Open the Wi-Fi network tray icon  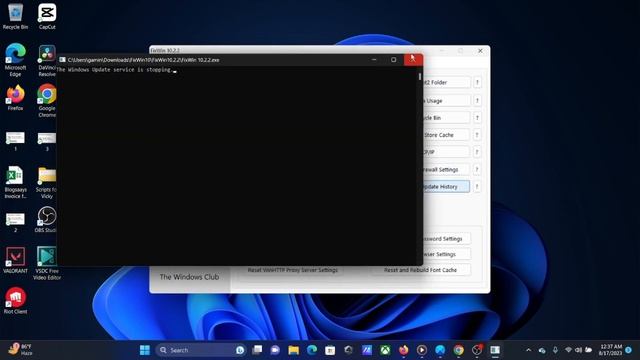click(568, 350)
